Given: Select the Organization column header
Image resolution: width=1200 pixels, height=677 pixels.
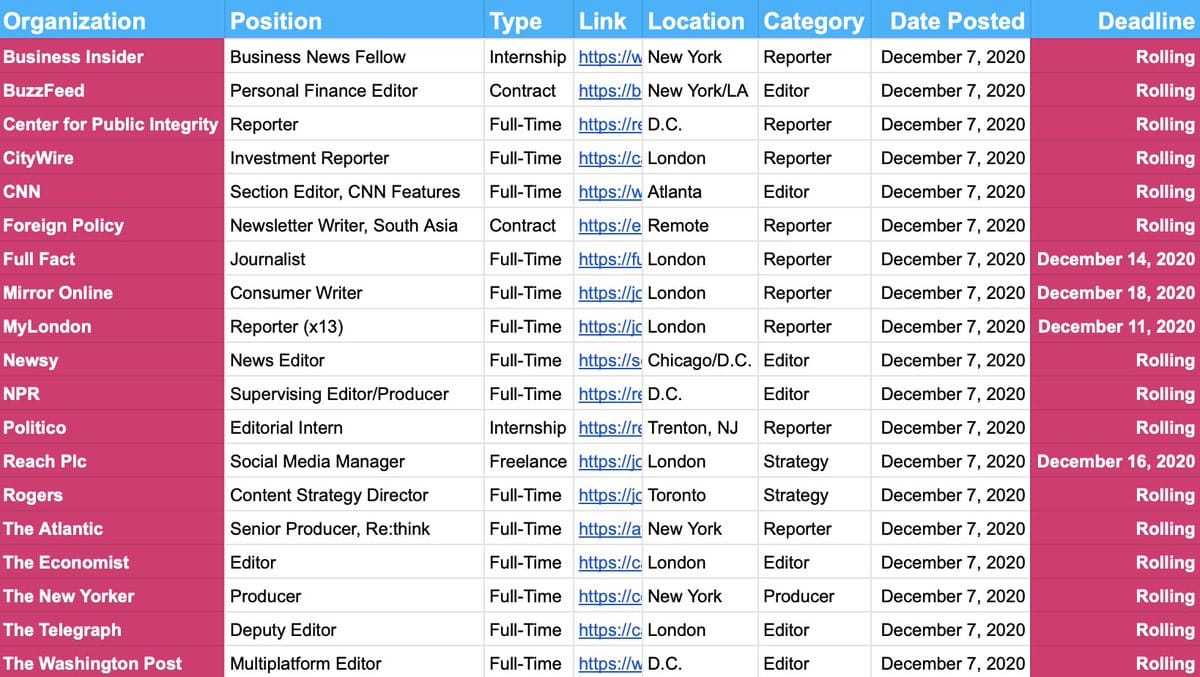Looking at the screenshot, I should (75, 21).
